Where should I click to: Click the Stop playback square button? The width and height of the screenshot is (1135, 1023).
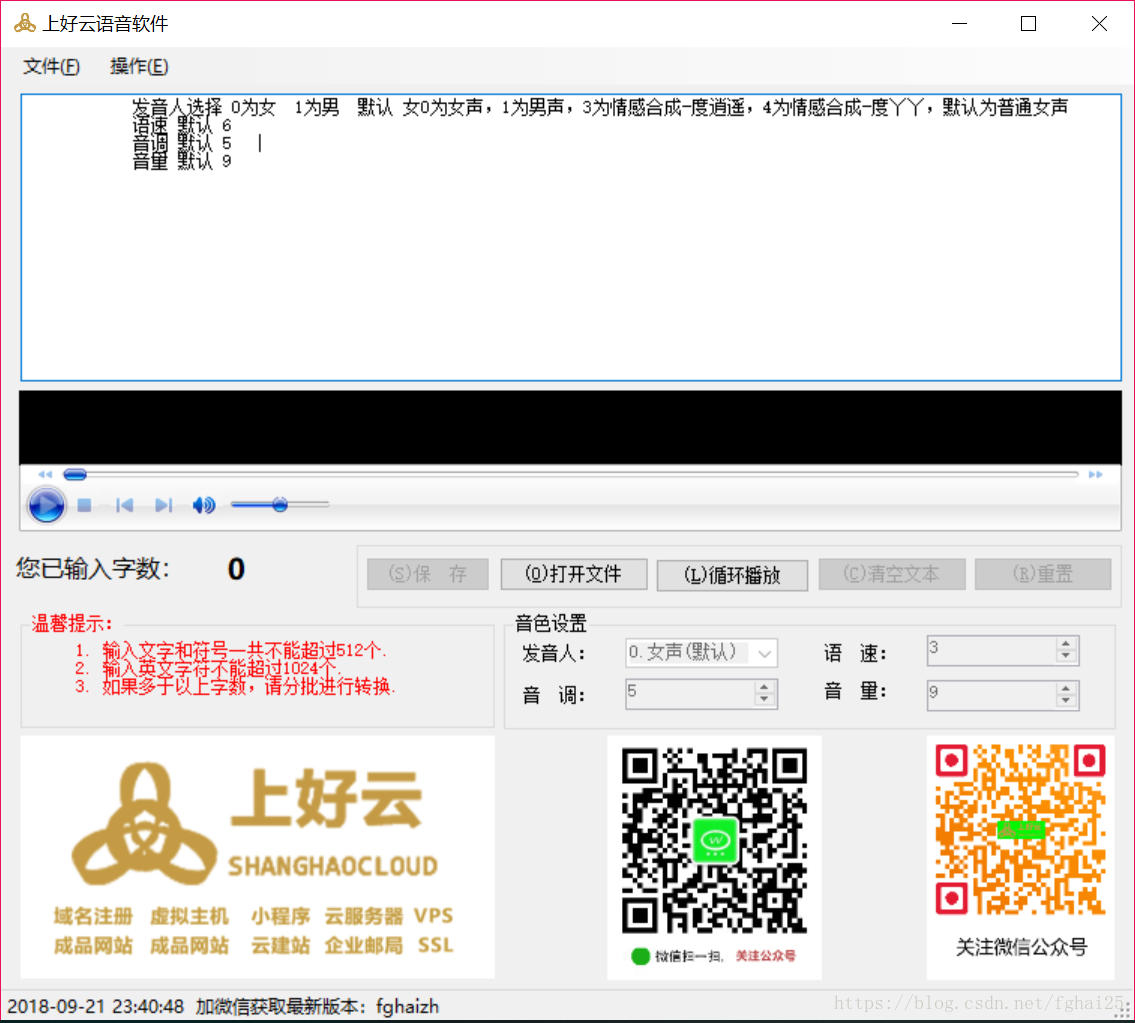click(85, 505)
